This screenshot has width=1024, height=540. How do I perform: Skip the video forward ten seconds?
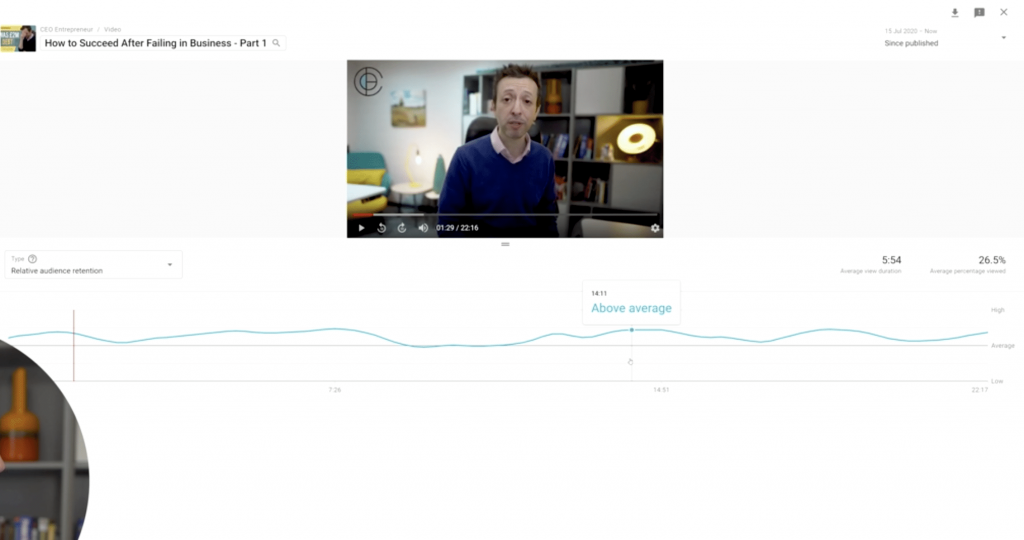coord(402,228)
